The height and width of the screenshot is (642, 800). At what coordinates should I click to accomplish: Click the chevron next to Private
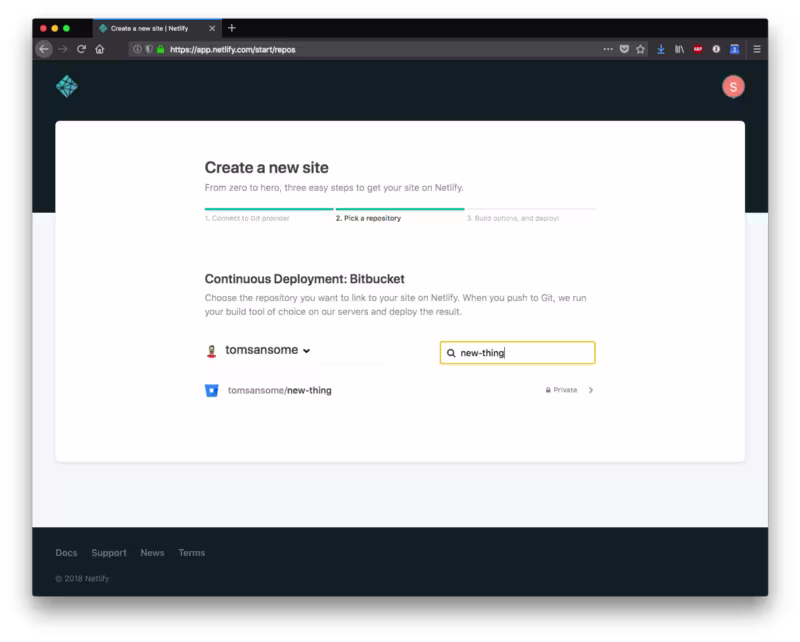591,390
